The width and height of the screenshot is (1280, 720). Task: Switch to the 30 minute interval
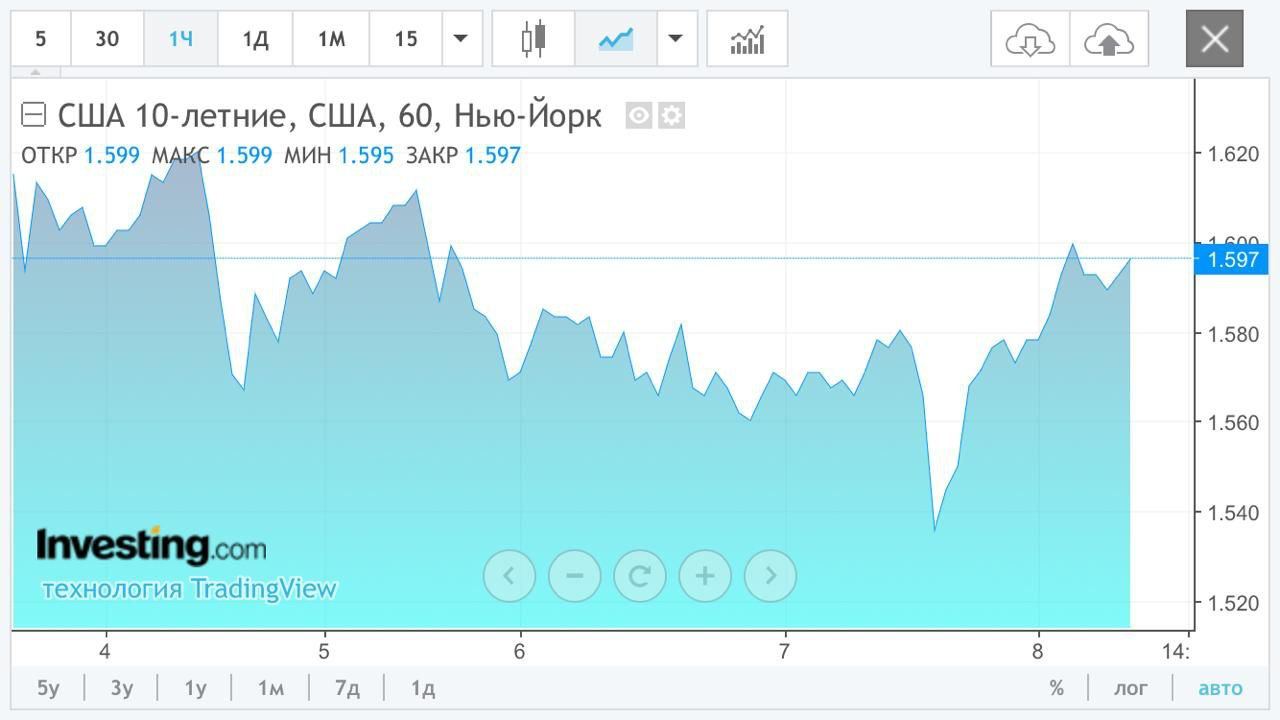[107, 39]
